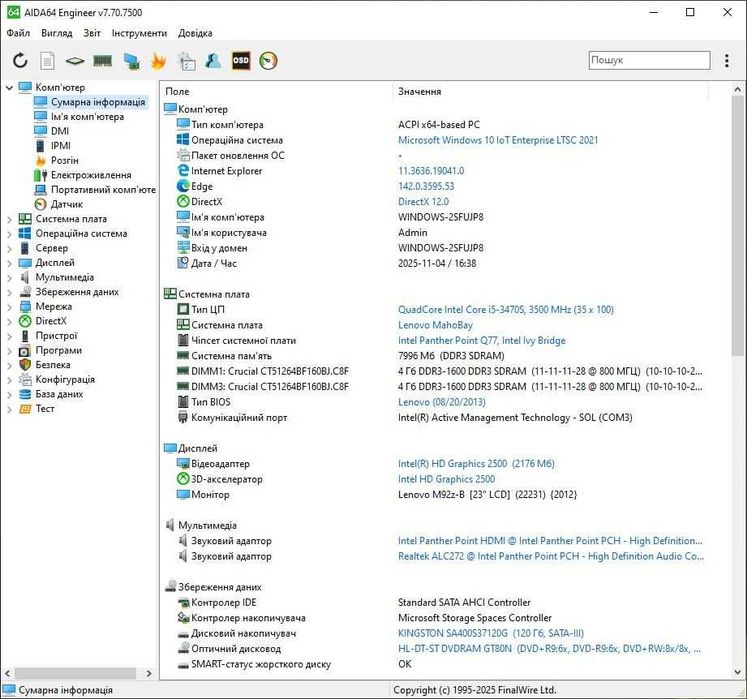Click the Тип ЦП processor icon

coord(183,309)
